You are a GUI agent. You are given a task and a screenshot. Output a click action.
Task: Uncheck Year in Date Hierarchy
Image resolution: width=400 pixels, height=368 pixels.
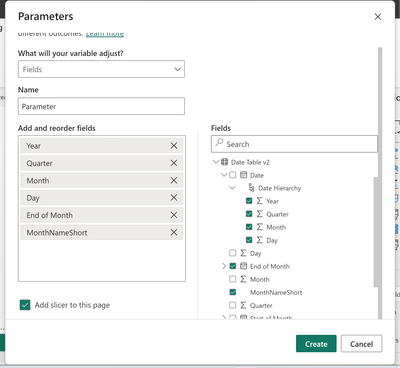click(249, 201)
